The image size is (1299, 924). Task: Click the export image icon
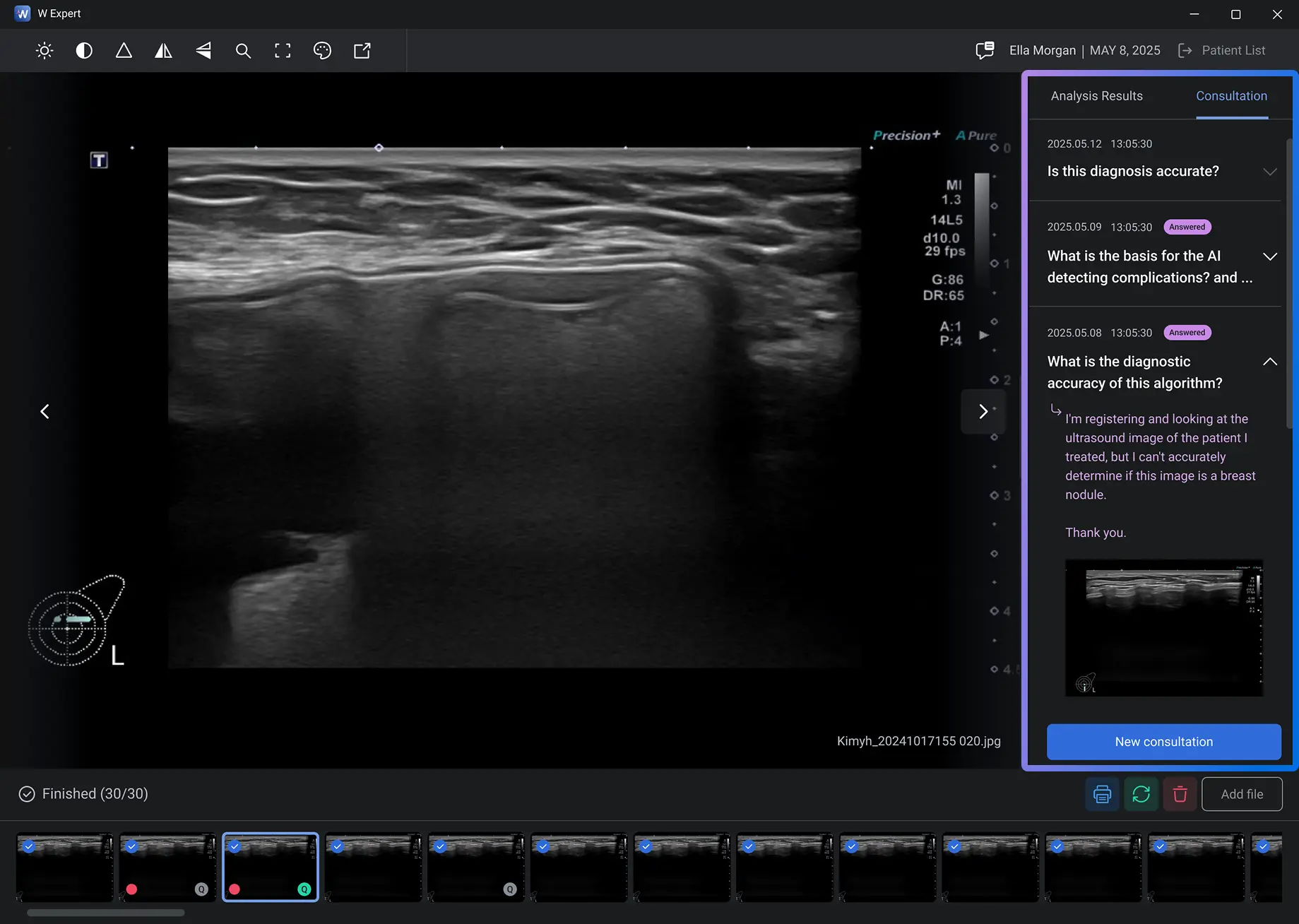(362, 51)
